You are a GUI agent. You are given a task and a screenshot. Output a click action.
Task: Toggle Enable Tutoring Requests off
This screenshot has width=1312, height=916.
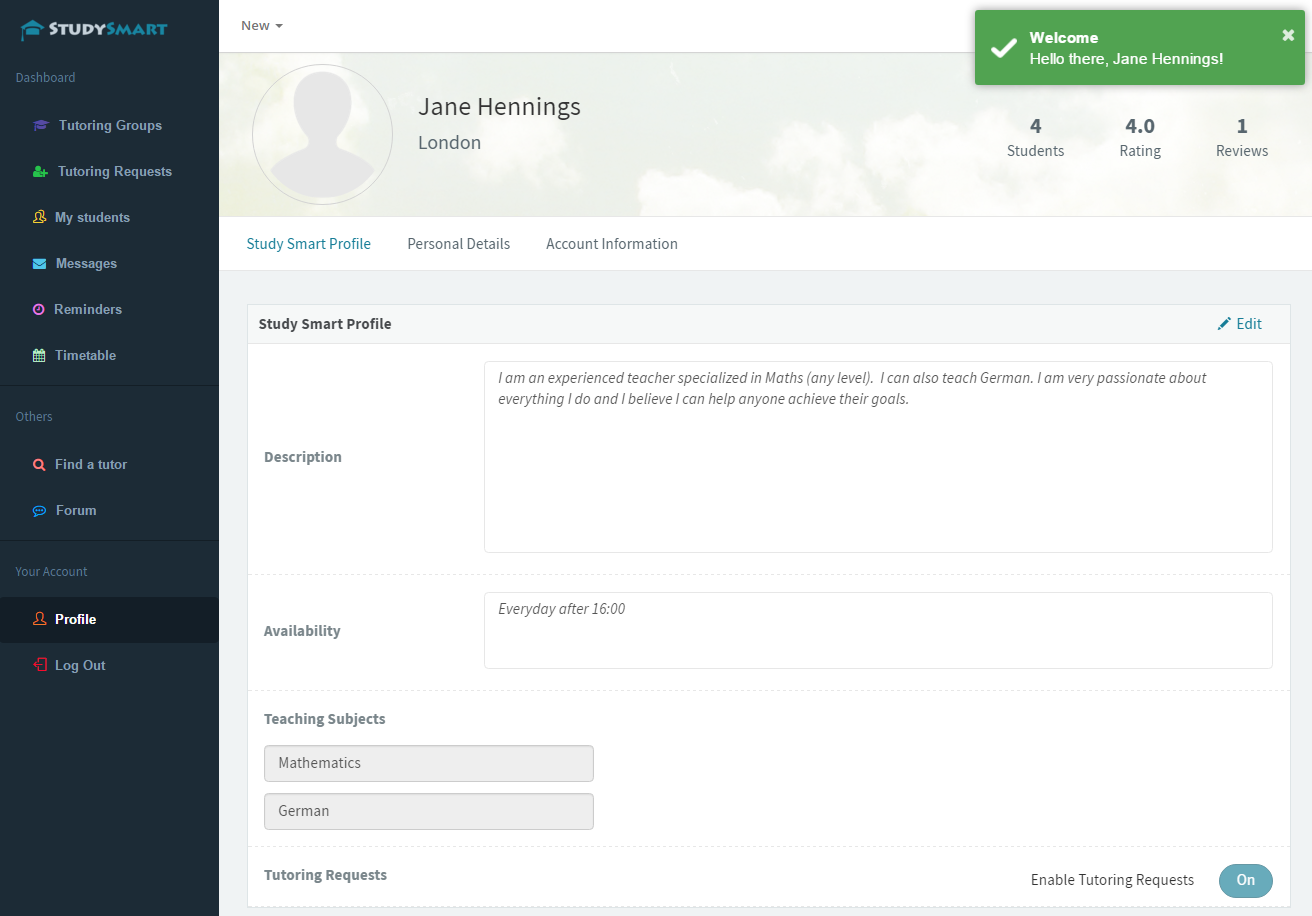1245,880
